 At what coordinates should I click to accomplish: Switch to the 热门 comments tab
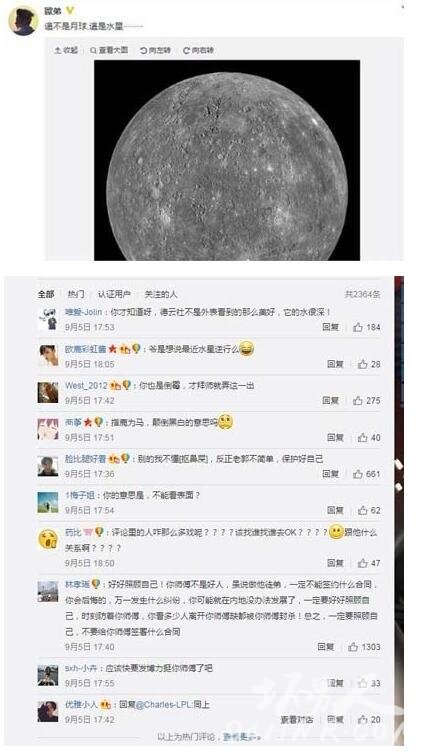coord(76,294)
